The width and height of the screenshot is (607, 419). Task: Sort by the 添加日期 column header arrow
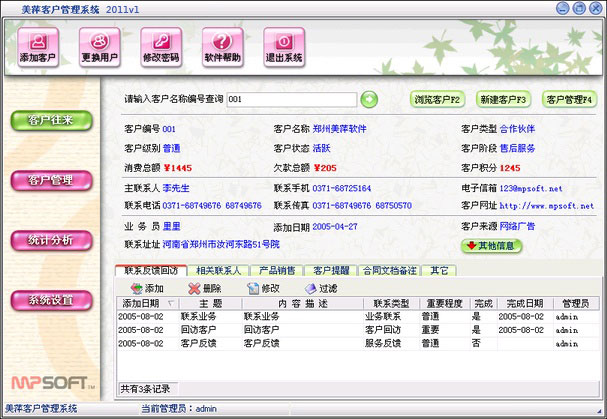coord(172,303)
